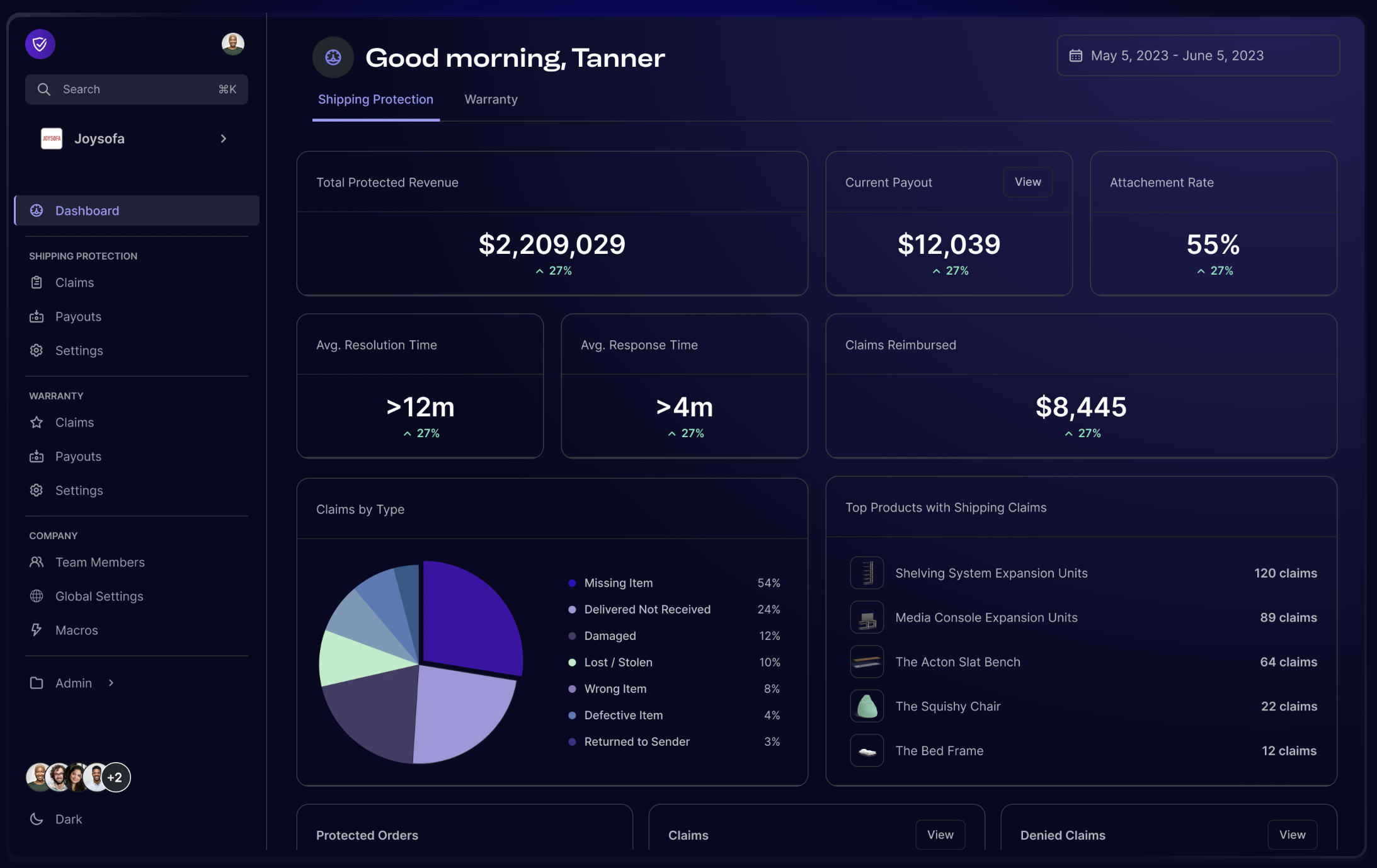This screenshot has width=1377, height=868.
Task: Open Settings gear under Warranty section
Action: [x=37, y=490]
